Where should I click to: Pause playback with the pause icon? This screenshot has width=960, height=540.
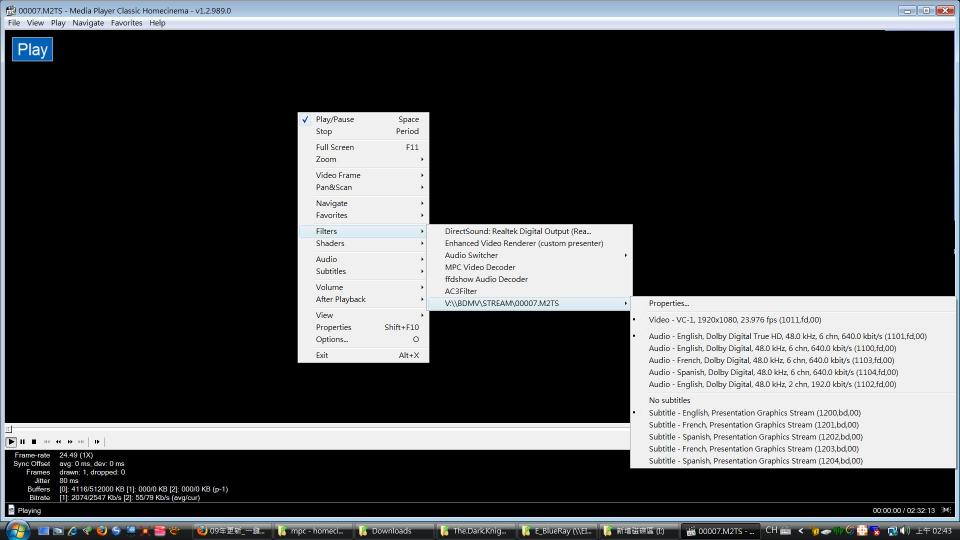tap(23, 441)
